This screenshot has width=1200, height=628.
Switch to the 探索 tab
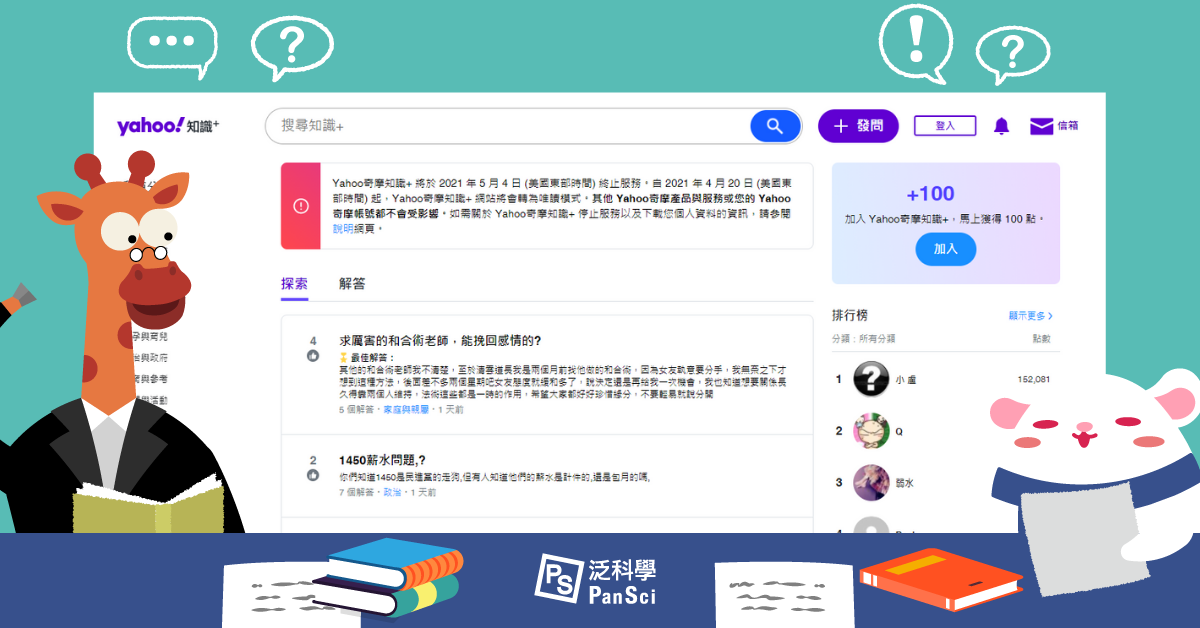tap(294, 284)
